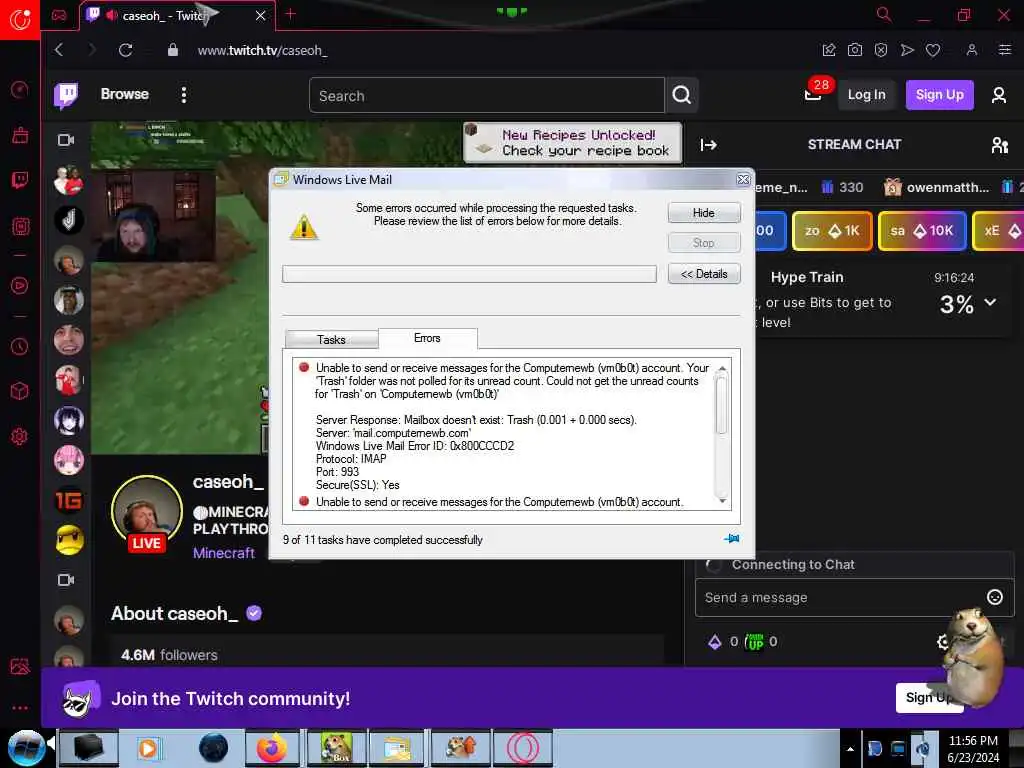1024x768 pixels.
Task: Close the Windows Live Mail dialog
Action: (743, 180)
